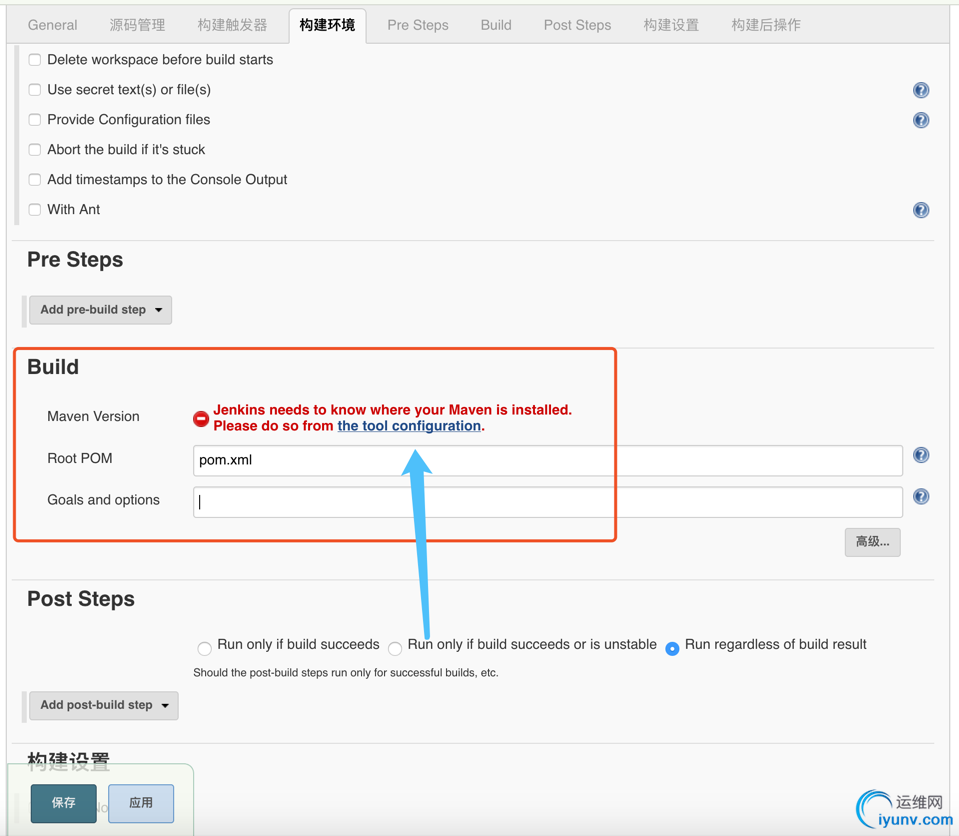
Task: Check the With Ant option
Action: [35, 210]
